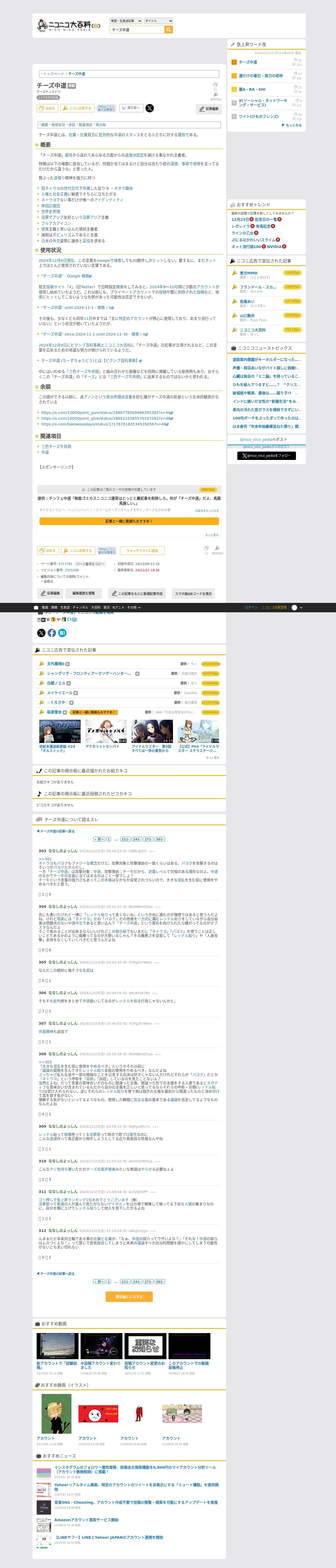Screen dimensions: 336x1568
Task: Click the Hatena B! bookmark icon
Action: coord(62,633)
